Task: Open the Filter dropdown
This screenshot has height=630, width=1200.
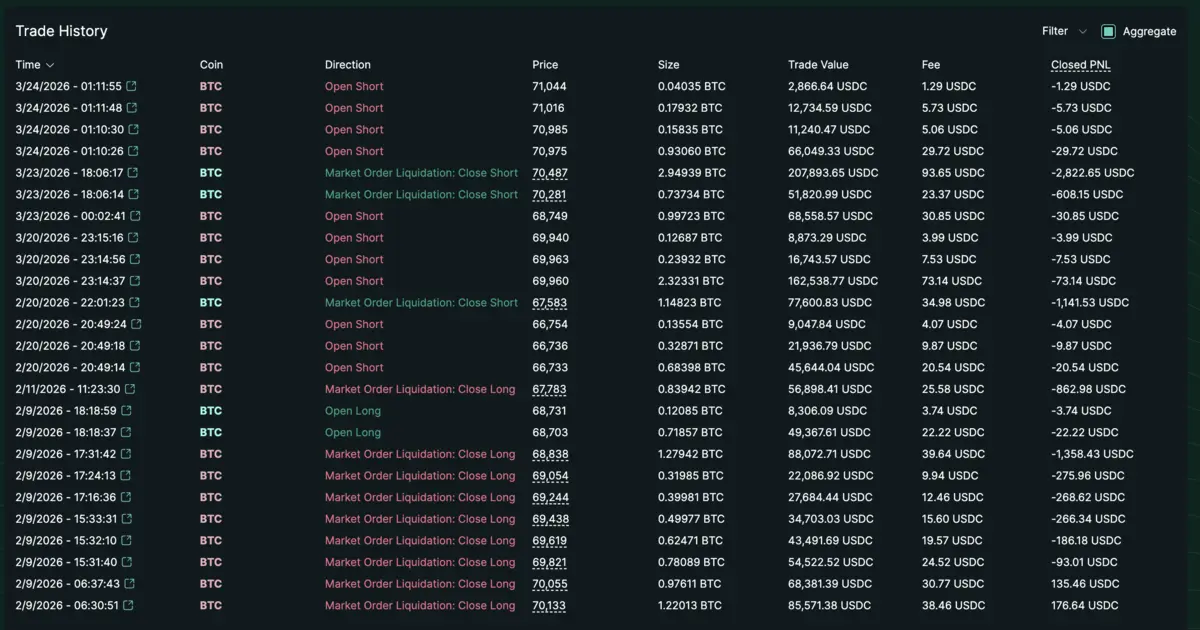Action: tap(1063, 32)
